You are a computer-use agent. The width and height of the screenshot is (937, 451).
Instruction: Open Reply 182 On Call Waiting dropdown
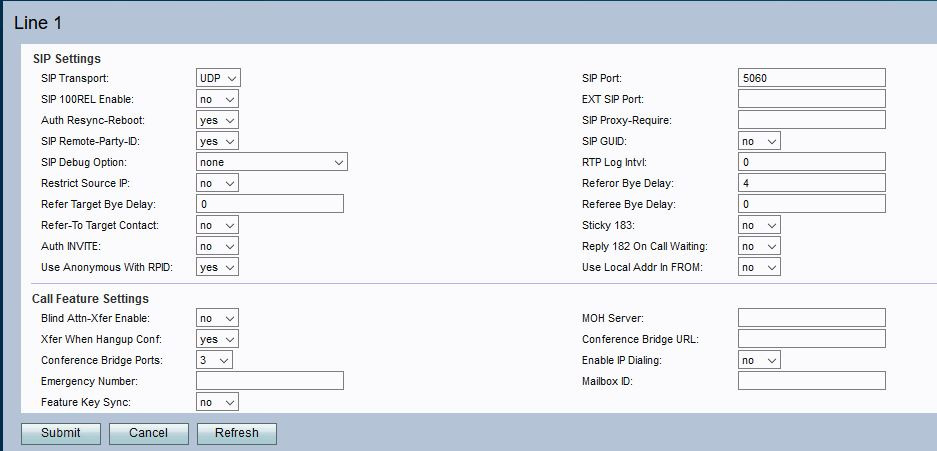click(x=759, y=246)
